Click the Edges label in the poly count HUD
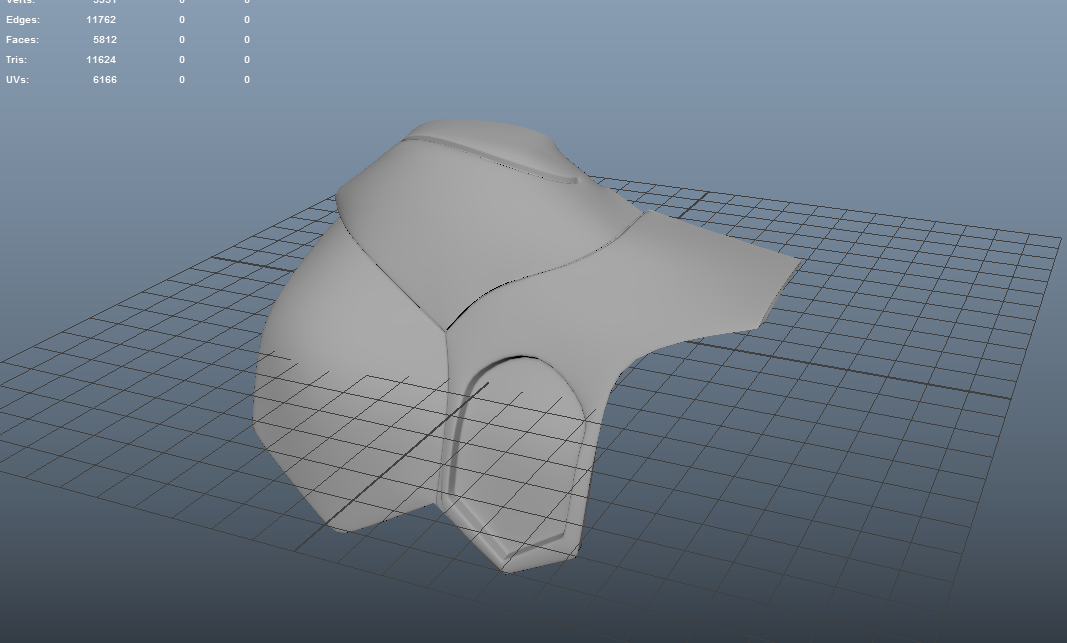The height and width of the screenshot is (643, 1067). [23, 20]
